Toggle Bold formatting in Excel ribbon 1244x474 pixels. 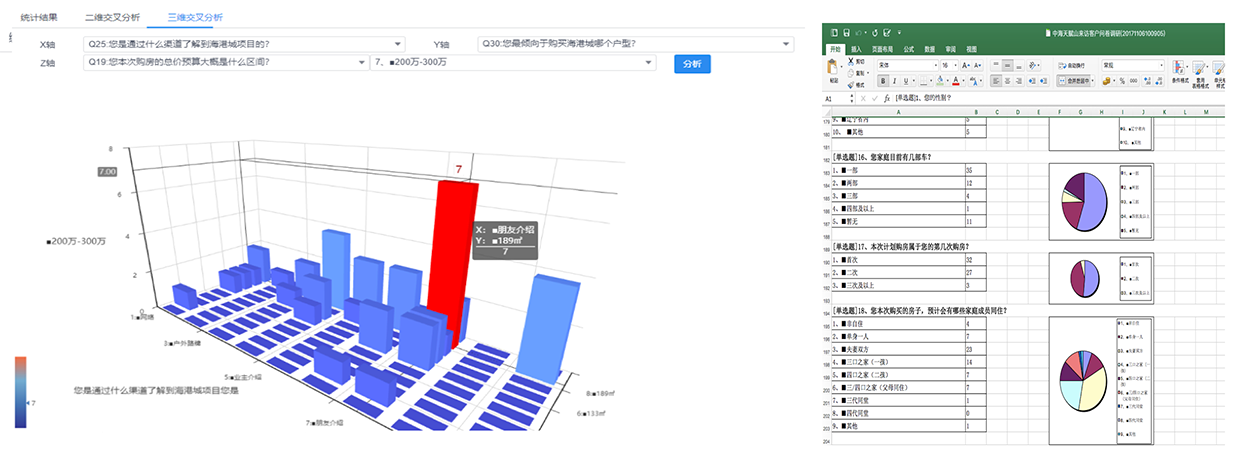click(x=883, y=81)
